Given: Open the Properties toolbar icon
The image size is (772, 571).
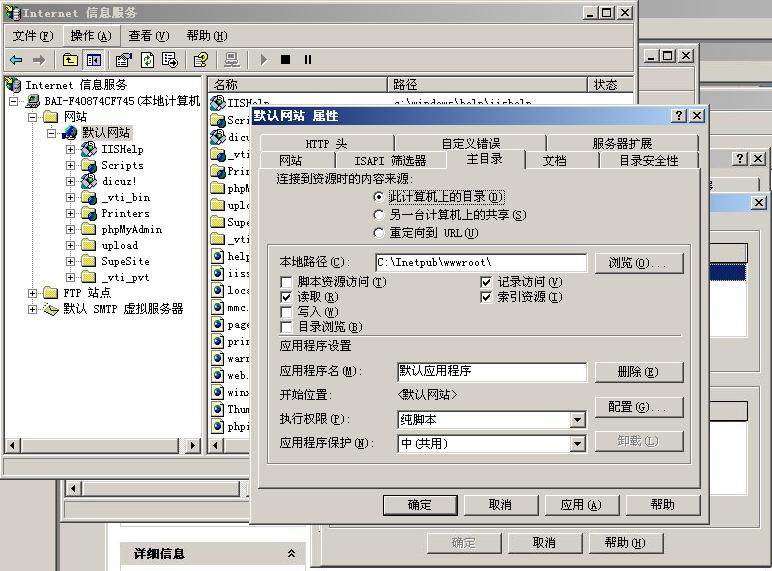Looking at the screenshot, I should (x=124, y=60).
